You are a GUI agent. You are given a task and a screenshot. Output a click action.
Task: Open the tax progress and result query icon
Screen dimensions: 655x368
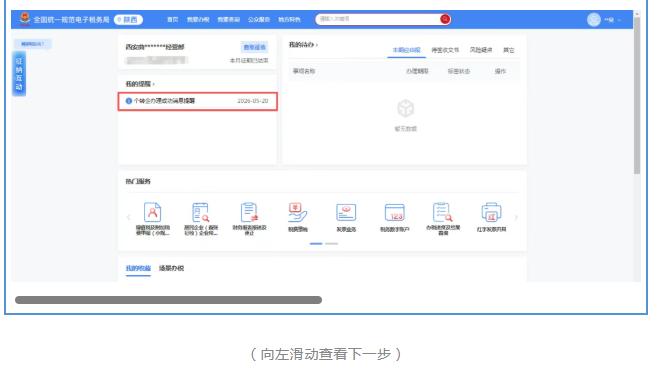coord(443,212)
